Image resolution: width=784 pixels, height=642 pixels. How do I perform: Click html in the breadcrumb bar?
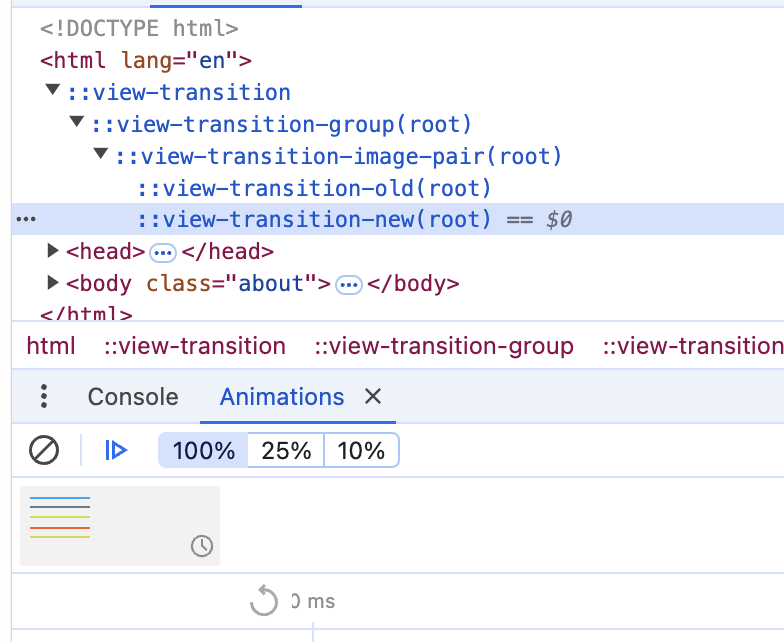point(51,347)
